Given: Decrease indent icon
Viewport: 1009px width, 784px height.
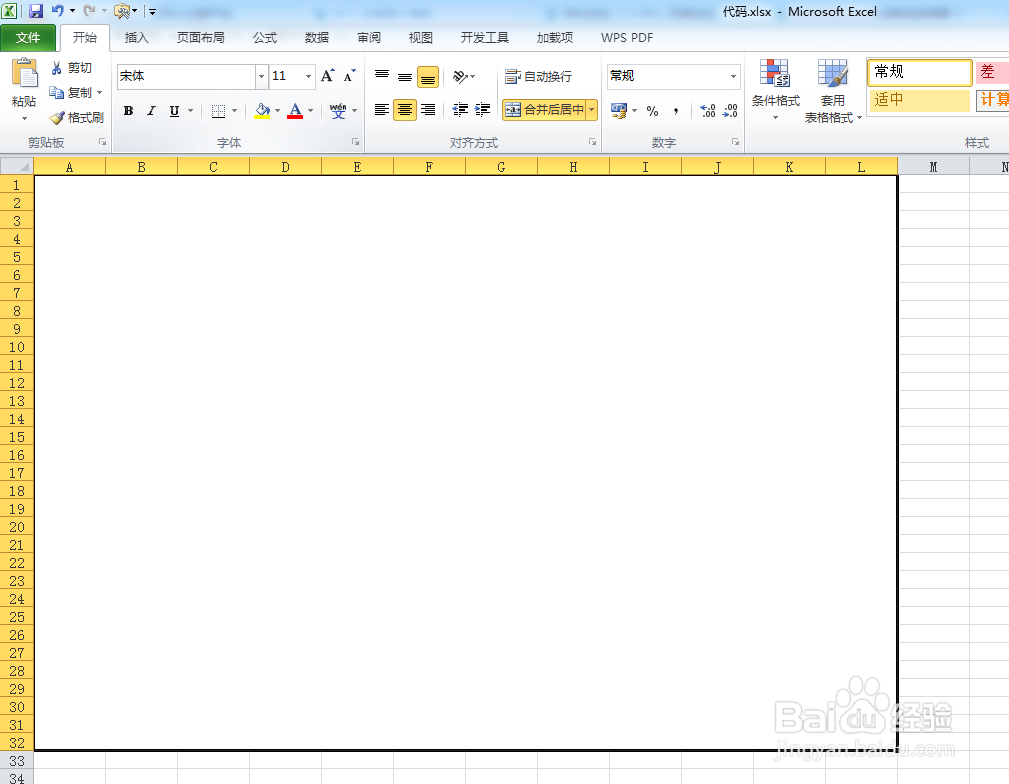Looking at the screenshot, I should [459, 110].
